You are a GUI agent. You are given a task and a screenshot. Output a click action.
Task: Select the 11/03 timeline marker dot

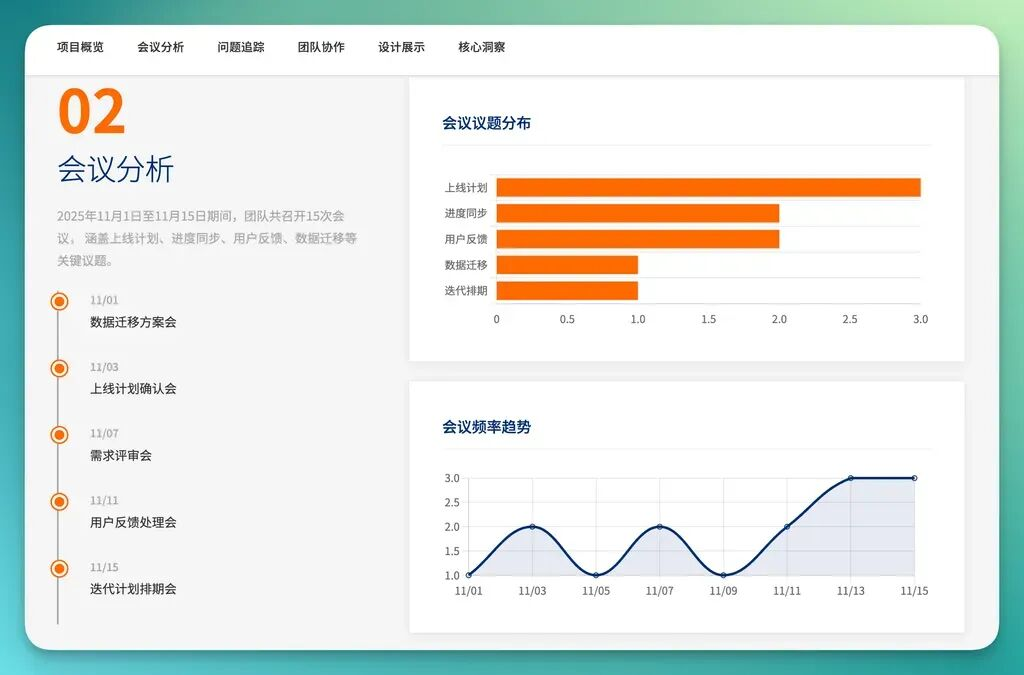point(59,368)
